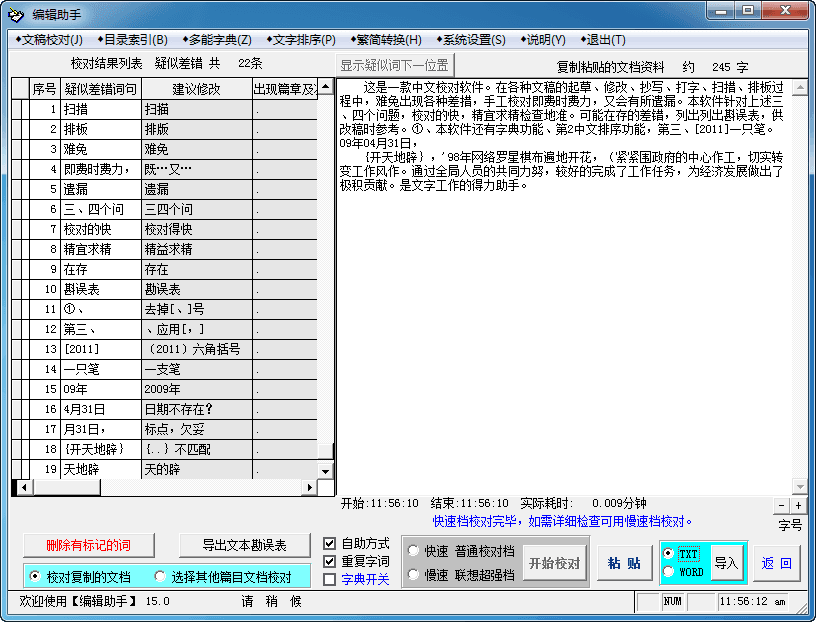The height and width of the screenshot is (622, 816).
Task: Click the 显示疑似词下一位置 button
Action: pyautogui.click(x=394, y=65)
